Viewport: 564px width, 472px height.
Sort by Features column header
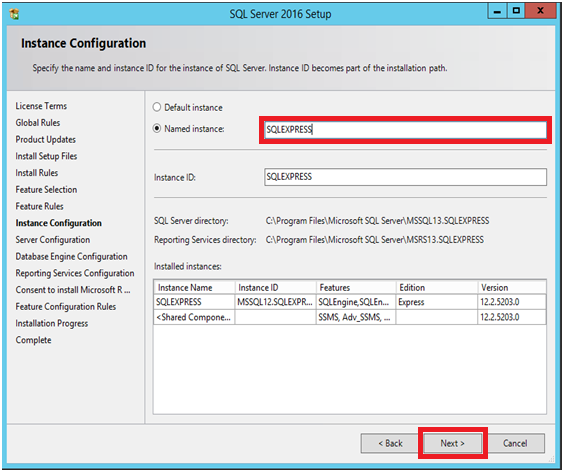coord(356,287)
